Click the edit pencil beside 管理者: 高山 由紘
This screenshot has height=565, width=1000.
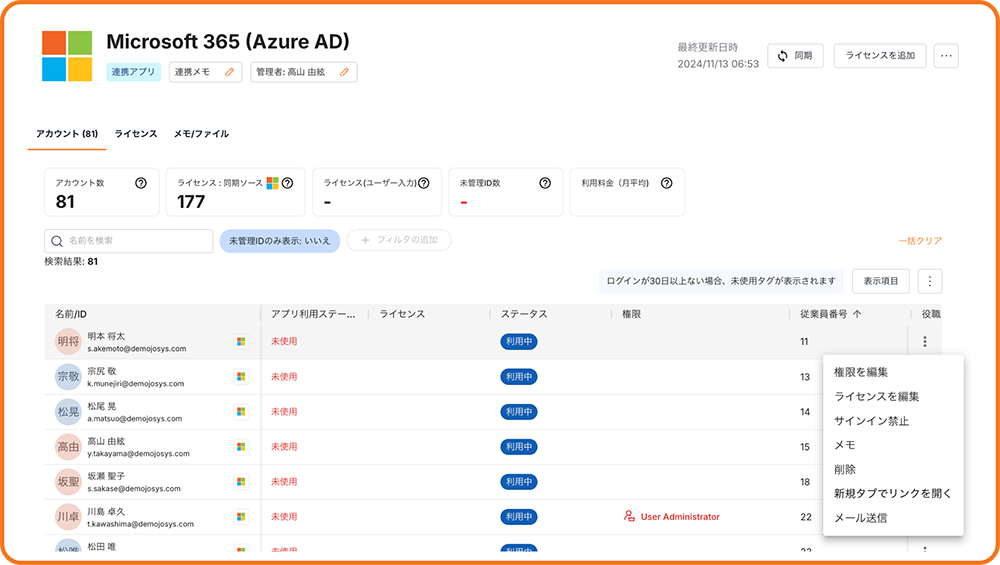pyautogui.click(x=345, y=72)
